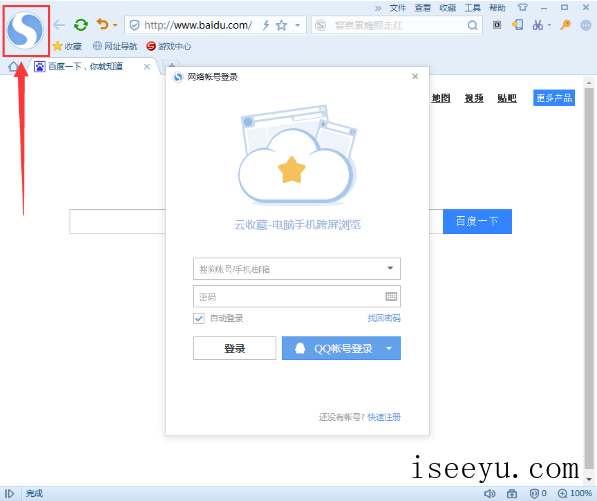Click the home page icon

[x=13, y=67]
